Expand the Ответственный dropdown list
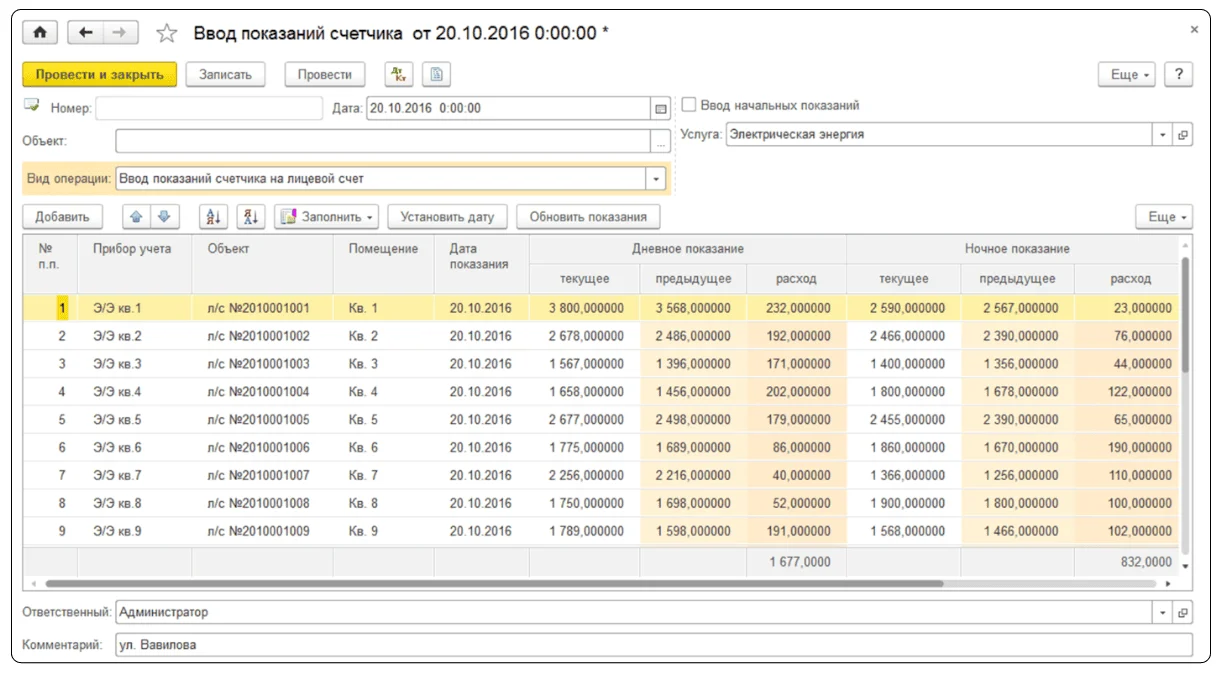The height and width of the screenshot is (676, 1223). tap(1163, 612)
